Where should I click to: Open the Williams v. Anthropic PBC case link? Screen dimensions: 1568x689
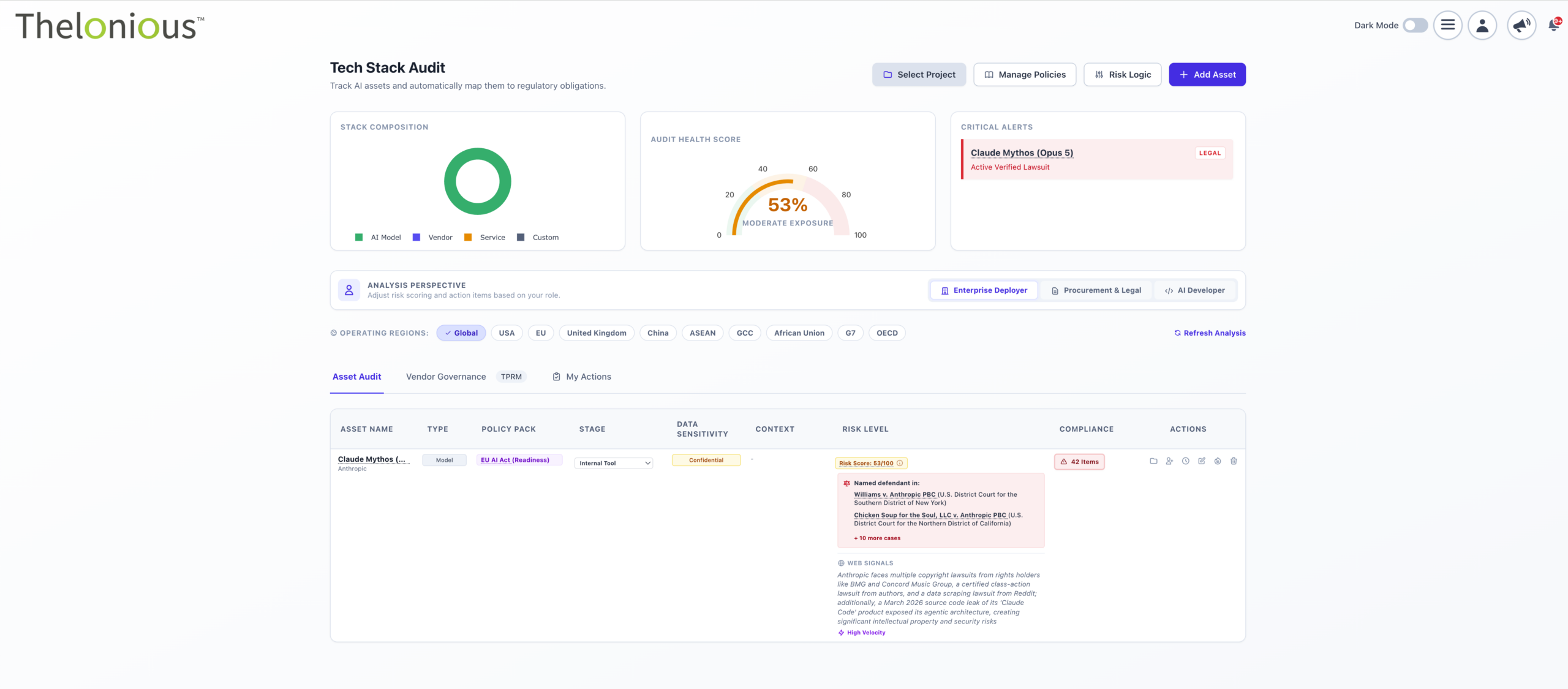click(895, 495)
